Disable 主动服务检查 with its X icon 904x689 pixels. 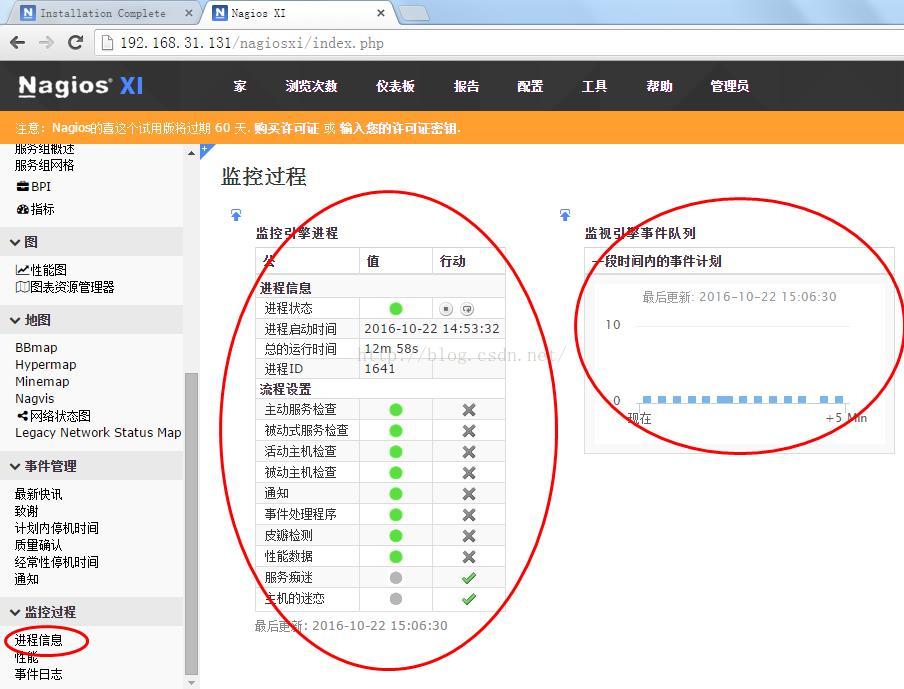pyautogui.click(x=469, y=410)
